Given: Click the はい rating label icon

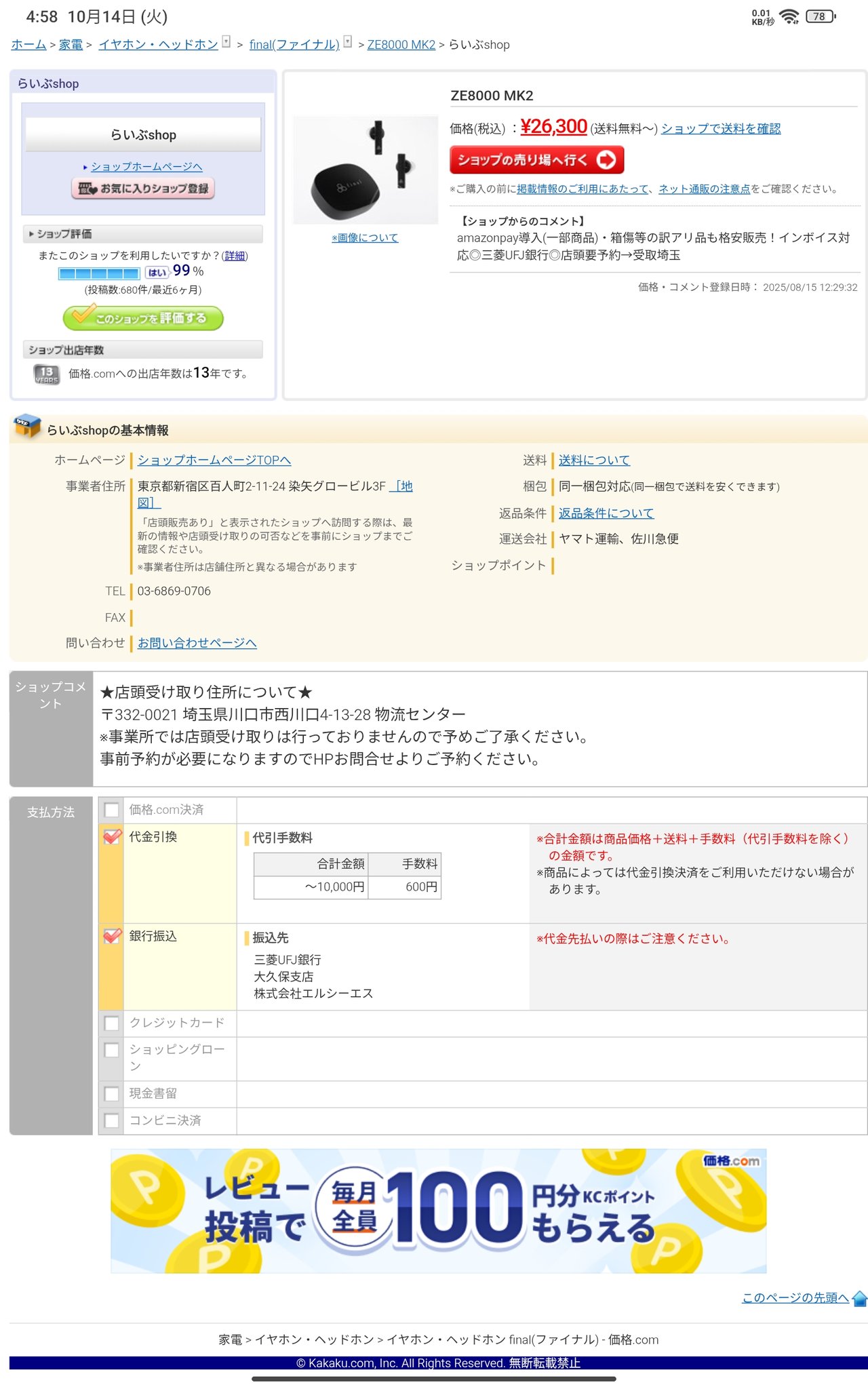Looking at the screenshot, I should tap(157, 273).
